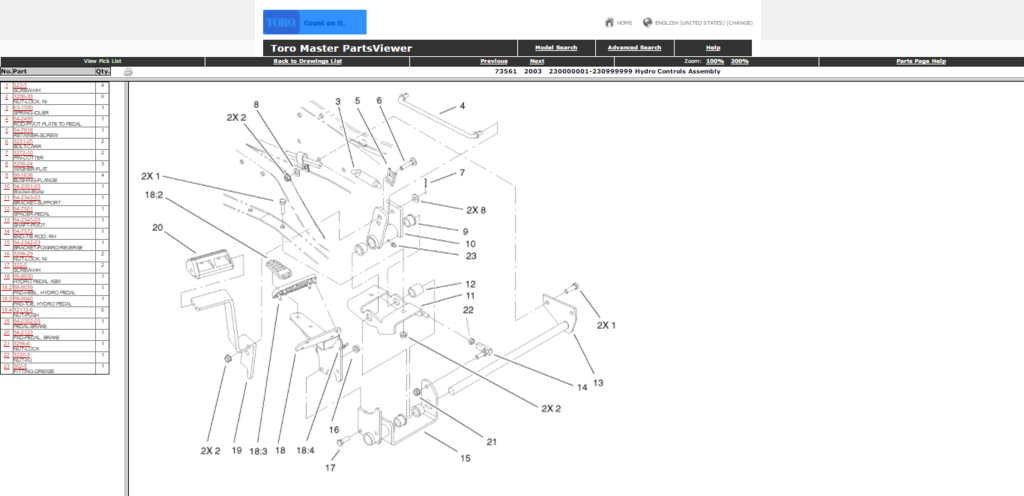This screenshot has width=1024, height=496.
Task: Click the Hydro Controls Assembly title text
Action: pyautogui.click(x=677, y=71)
